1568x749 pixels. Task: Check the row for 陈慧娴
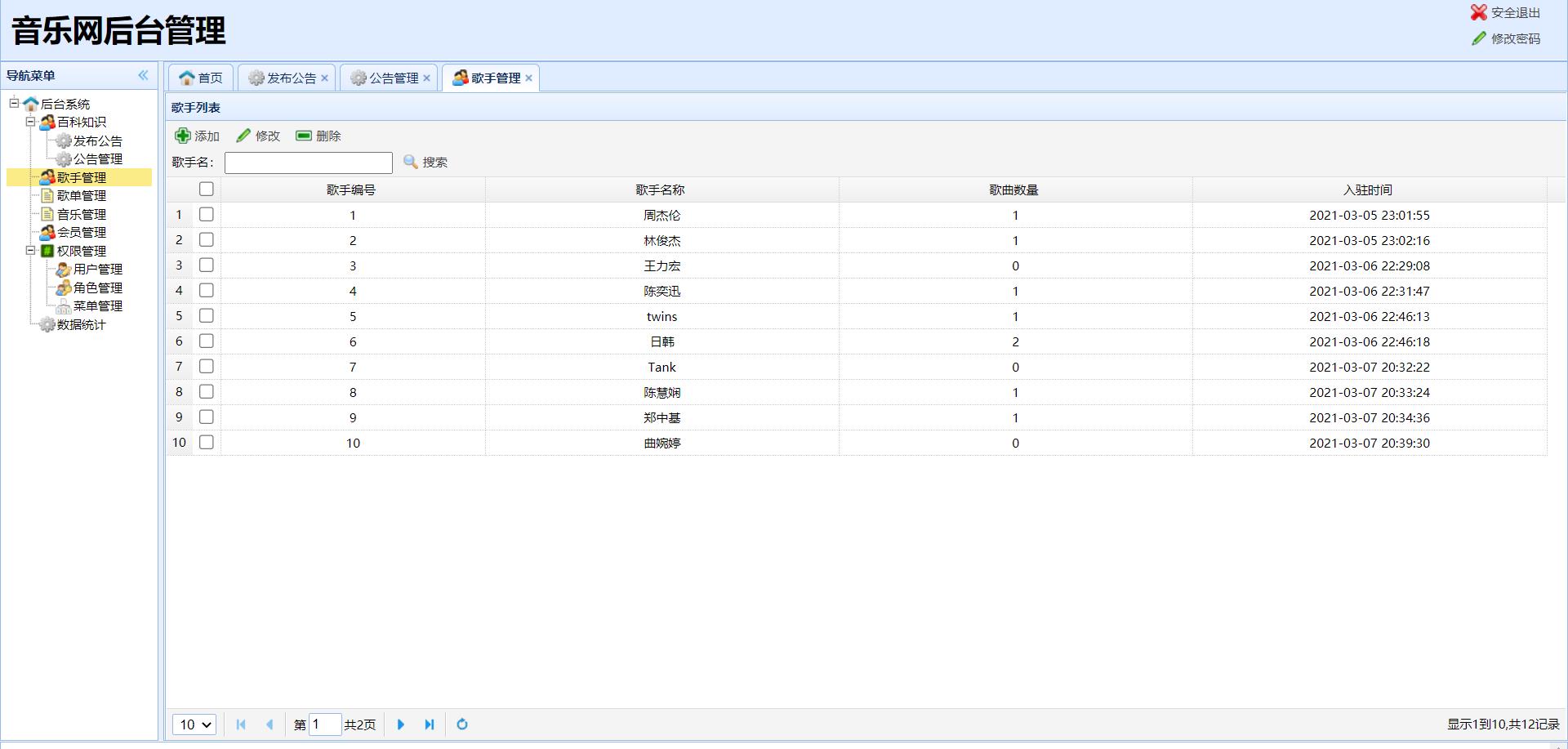[x=207, y=392]
